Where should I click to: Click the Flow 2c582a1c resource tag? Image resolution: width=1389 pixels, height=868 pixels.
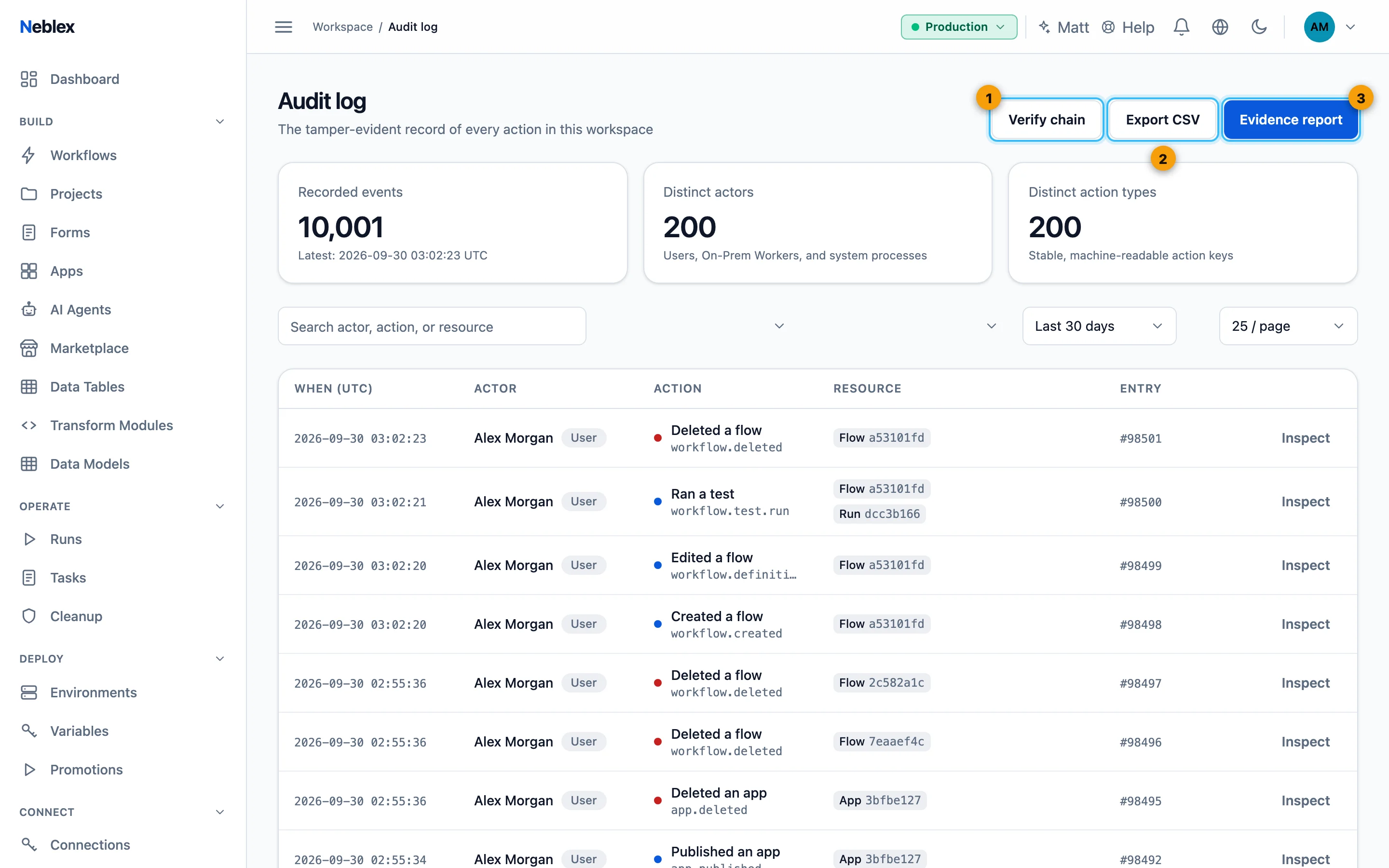click(x=882, y=682)
